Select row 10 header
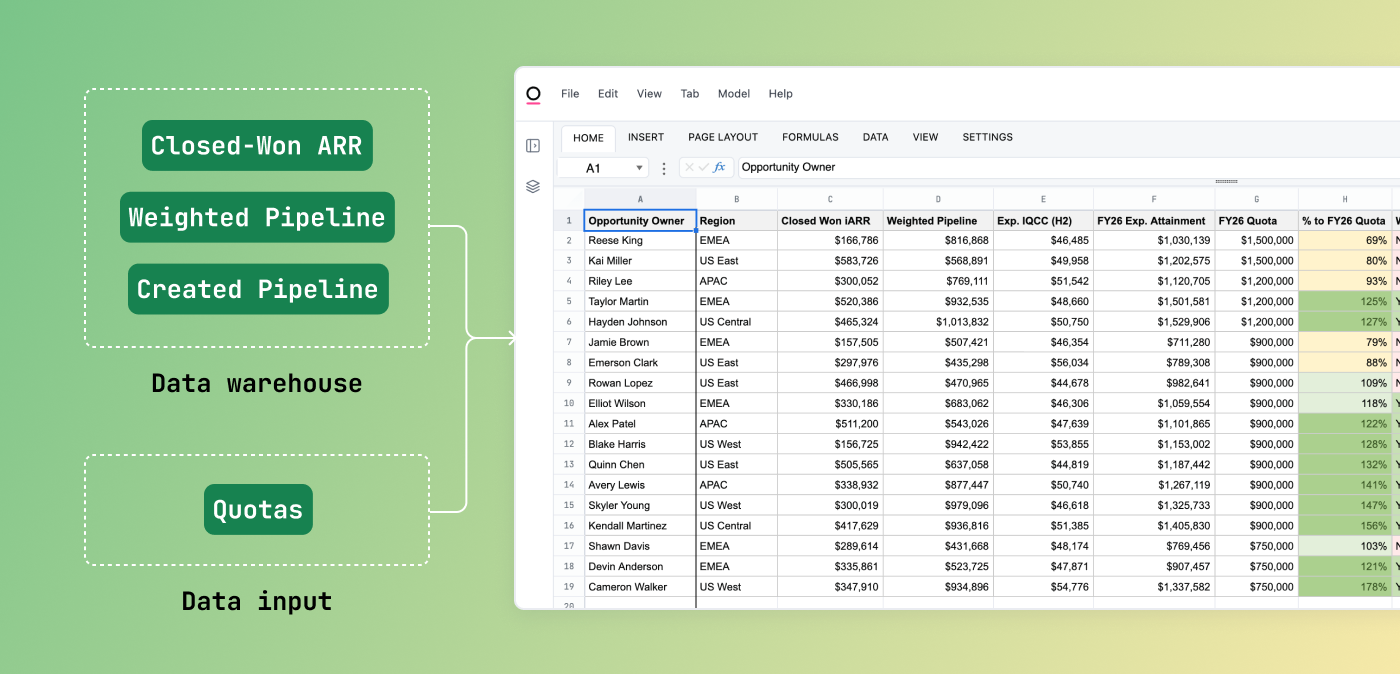The image size is (1400, 674). tap(569, 404)
